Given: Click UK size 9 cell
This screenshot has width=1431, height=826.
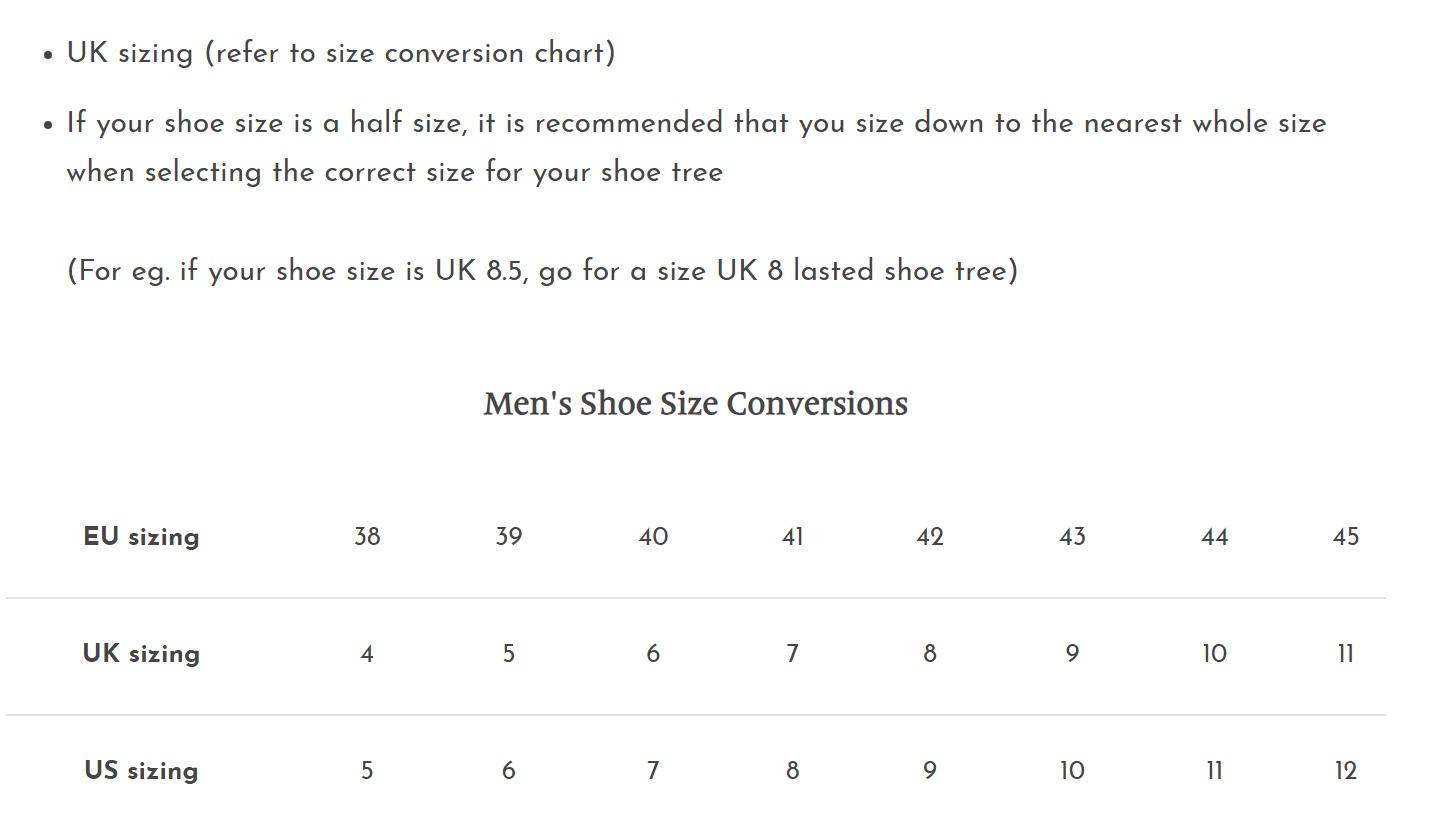Looking at the screenshot, I should (1072, 654).
